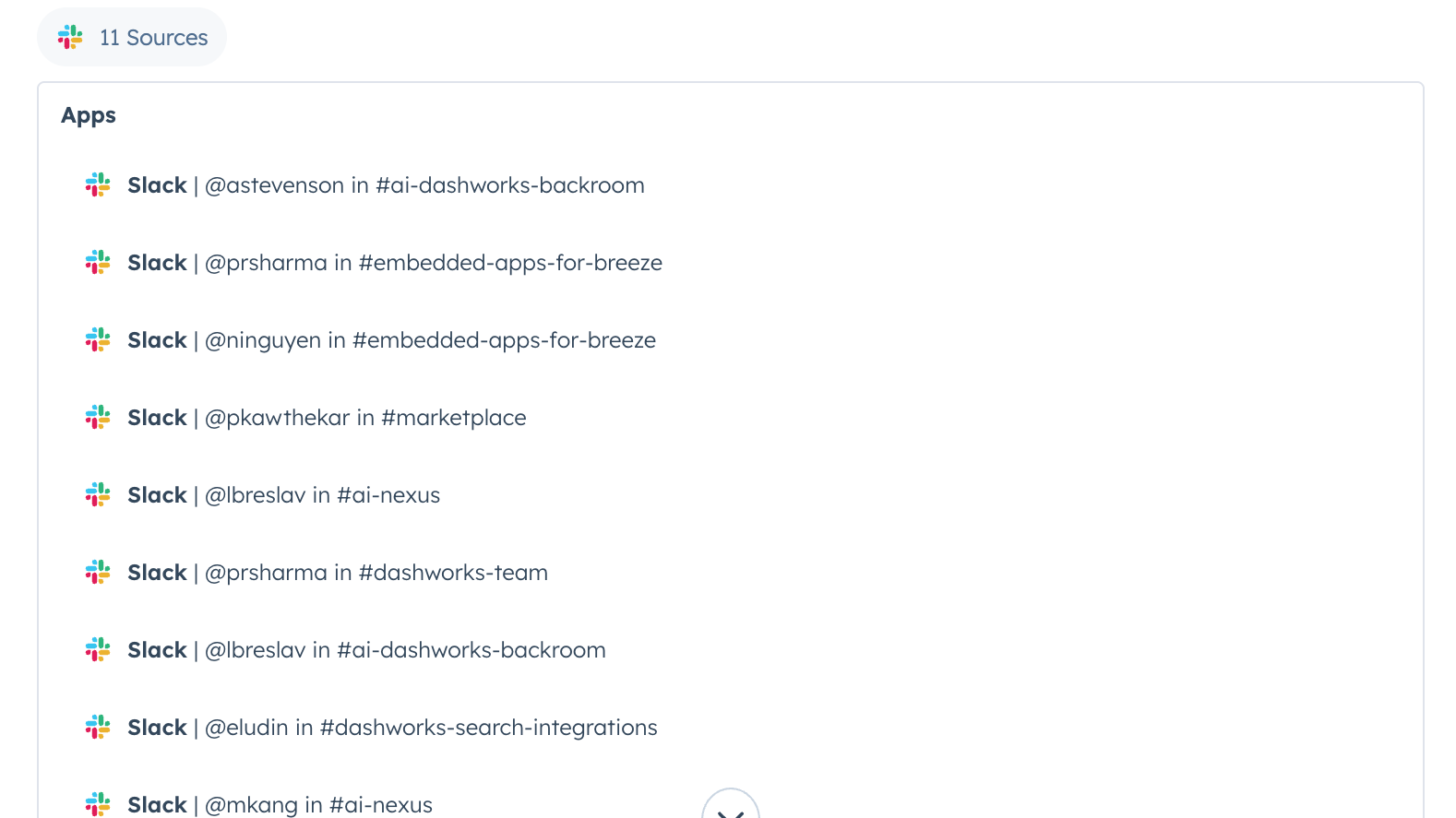Open @astevenson's message in #ai-dashworks-backroom
The width and height of the screenshot is (1456, 818).
(x=424, y=185)
